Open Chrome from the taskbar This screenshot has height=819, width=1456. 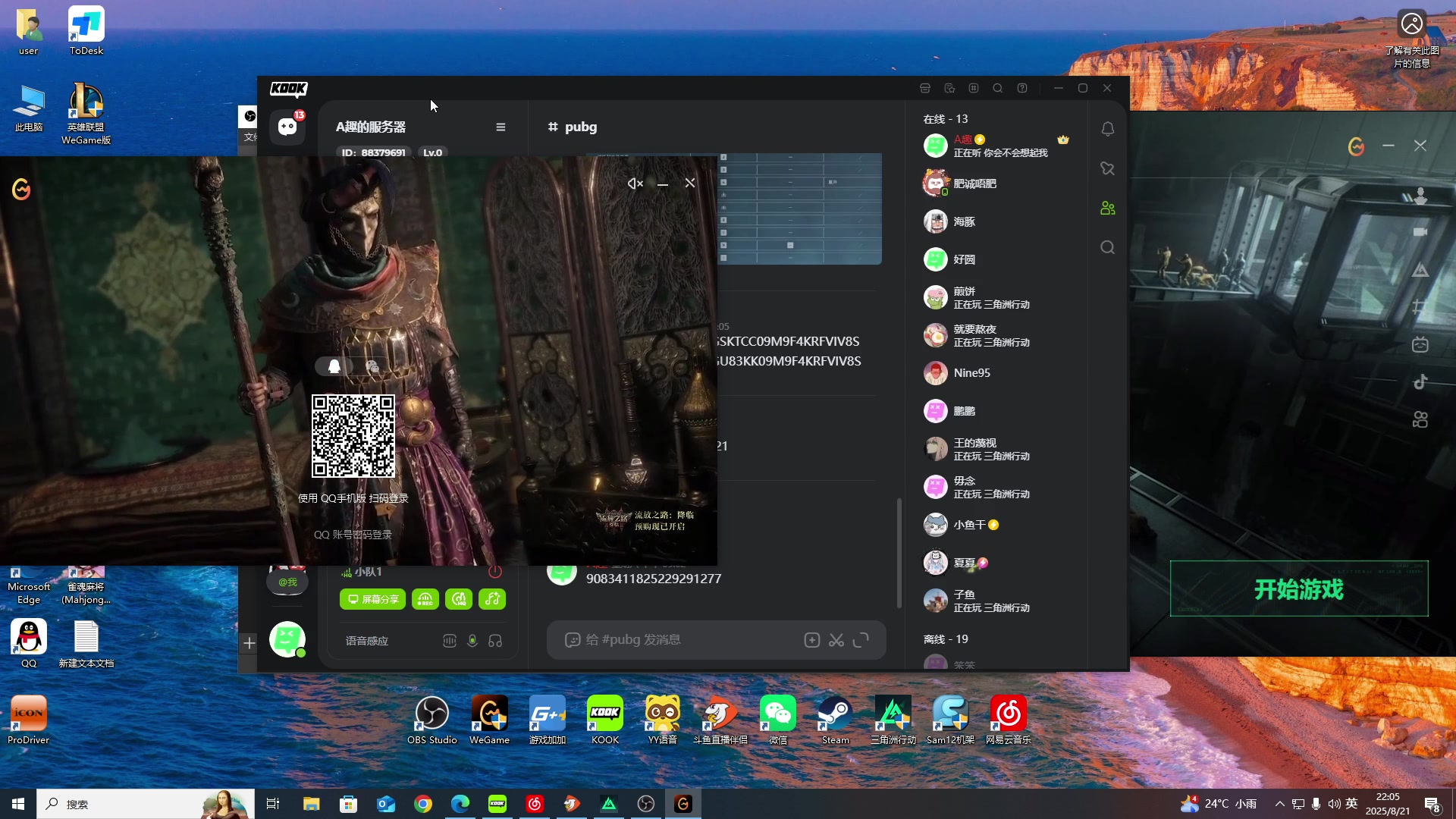coord(423,804)
